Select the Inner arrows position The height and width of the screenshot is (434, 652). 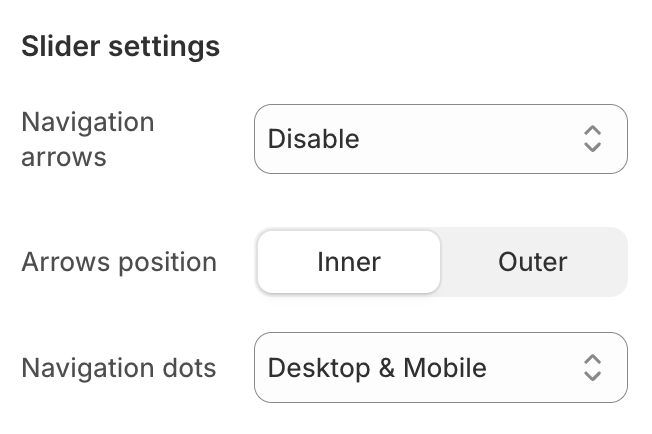[349, 262]
